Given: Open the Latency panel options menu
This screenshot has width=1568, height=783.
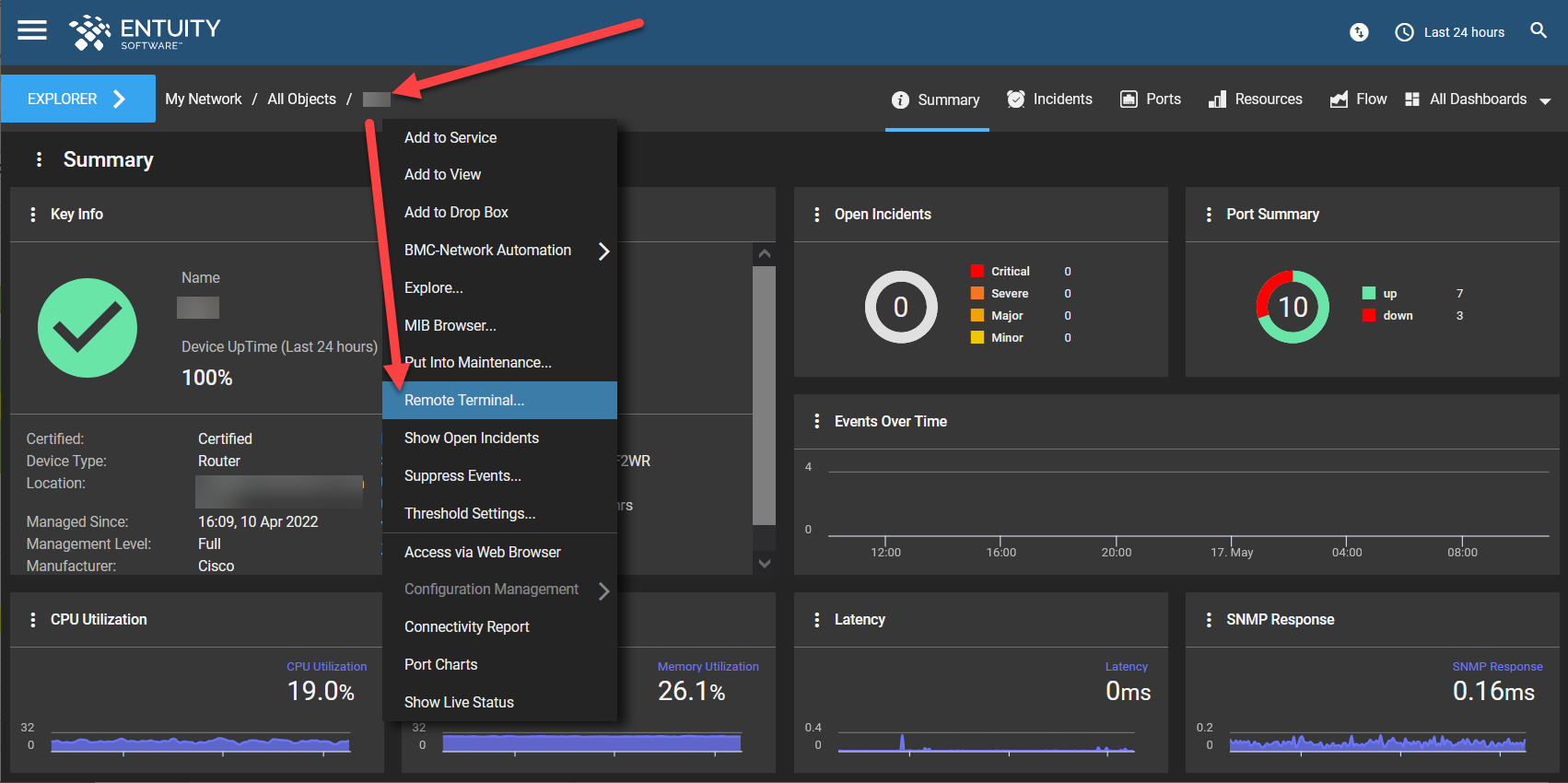Looking at the screenshot, I should tap(817, 619).
